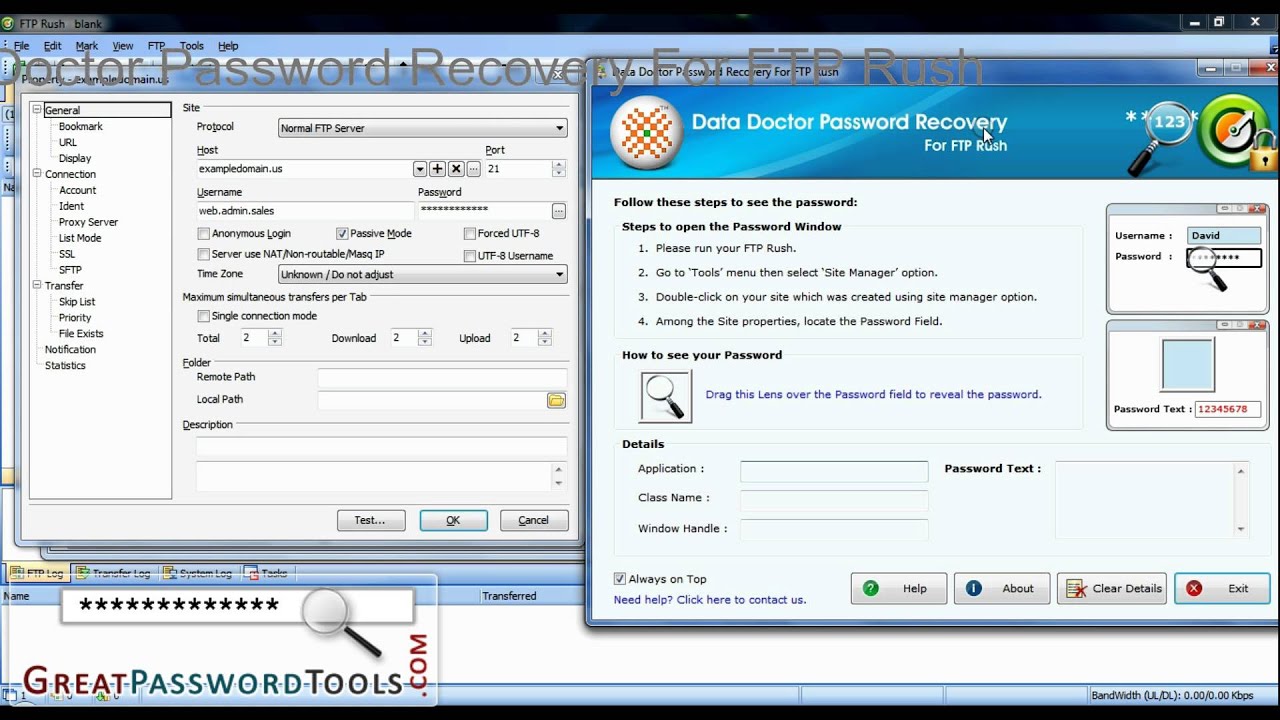Click the 'Need help? Click here to contact us' link

709,600
